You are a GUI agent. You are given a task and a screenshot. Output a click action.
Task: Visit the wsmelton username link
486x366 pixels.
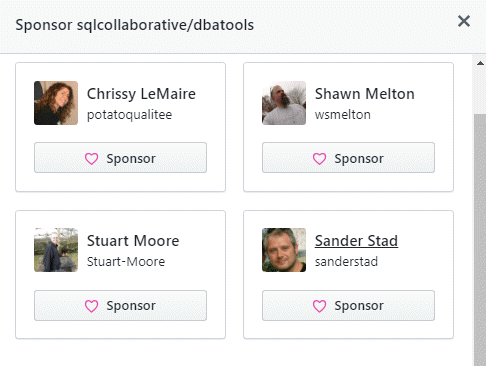(x=343, y=115)
